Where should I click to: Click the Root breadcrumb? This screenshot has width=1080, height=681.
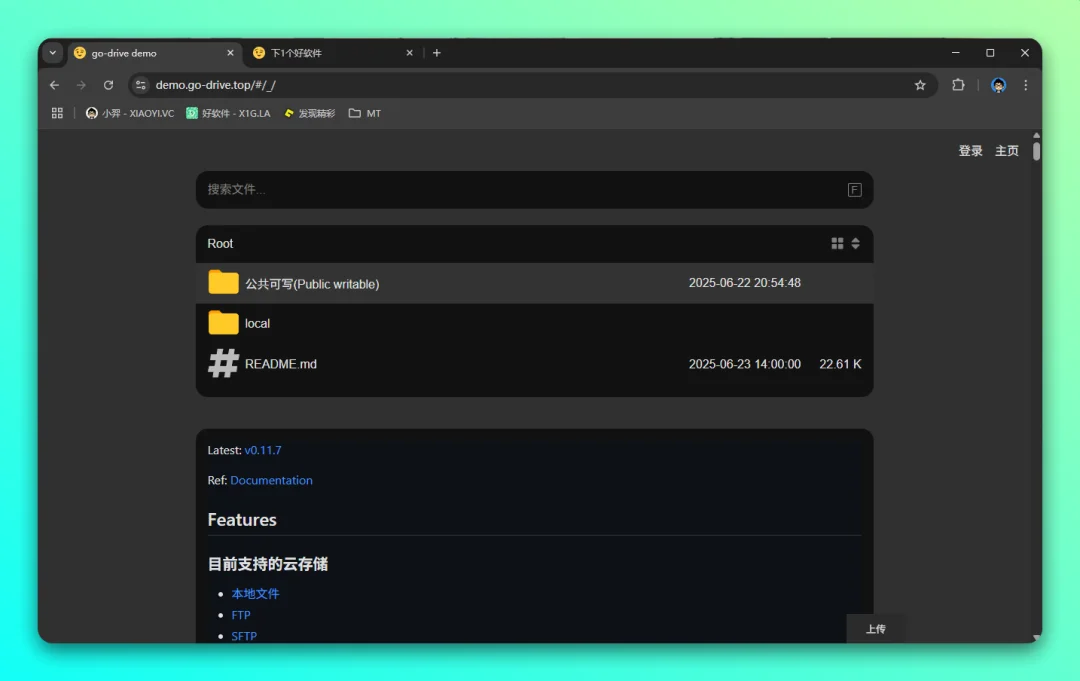pyautogui.click(x=220, y=244)
